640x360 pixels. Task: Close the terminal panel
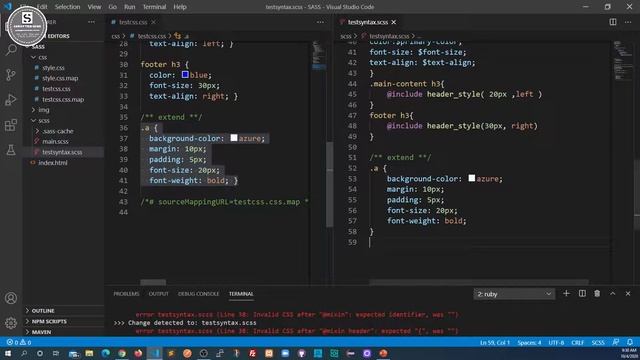(628, 293)
